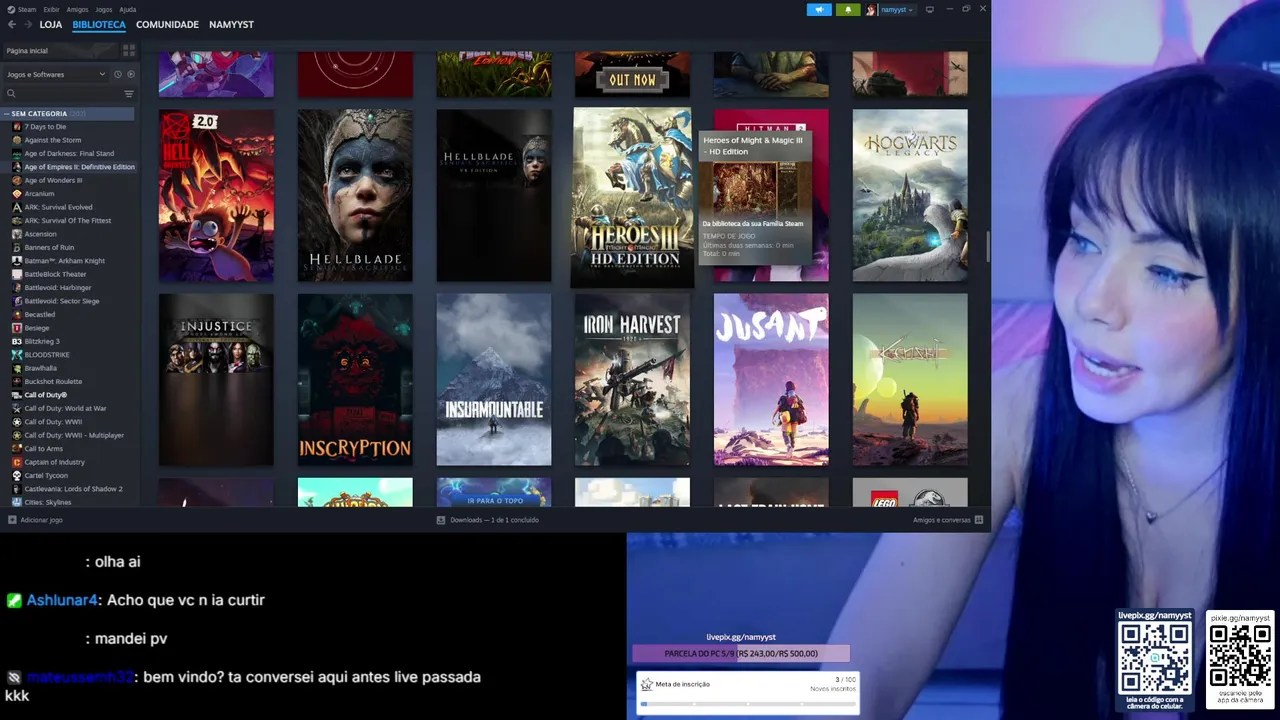1280x720 pixels.
Task: Expand the Jogos e Softwares dropdown
Action: click(x=55, y=74)
